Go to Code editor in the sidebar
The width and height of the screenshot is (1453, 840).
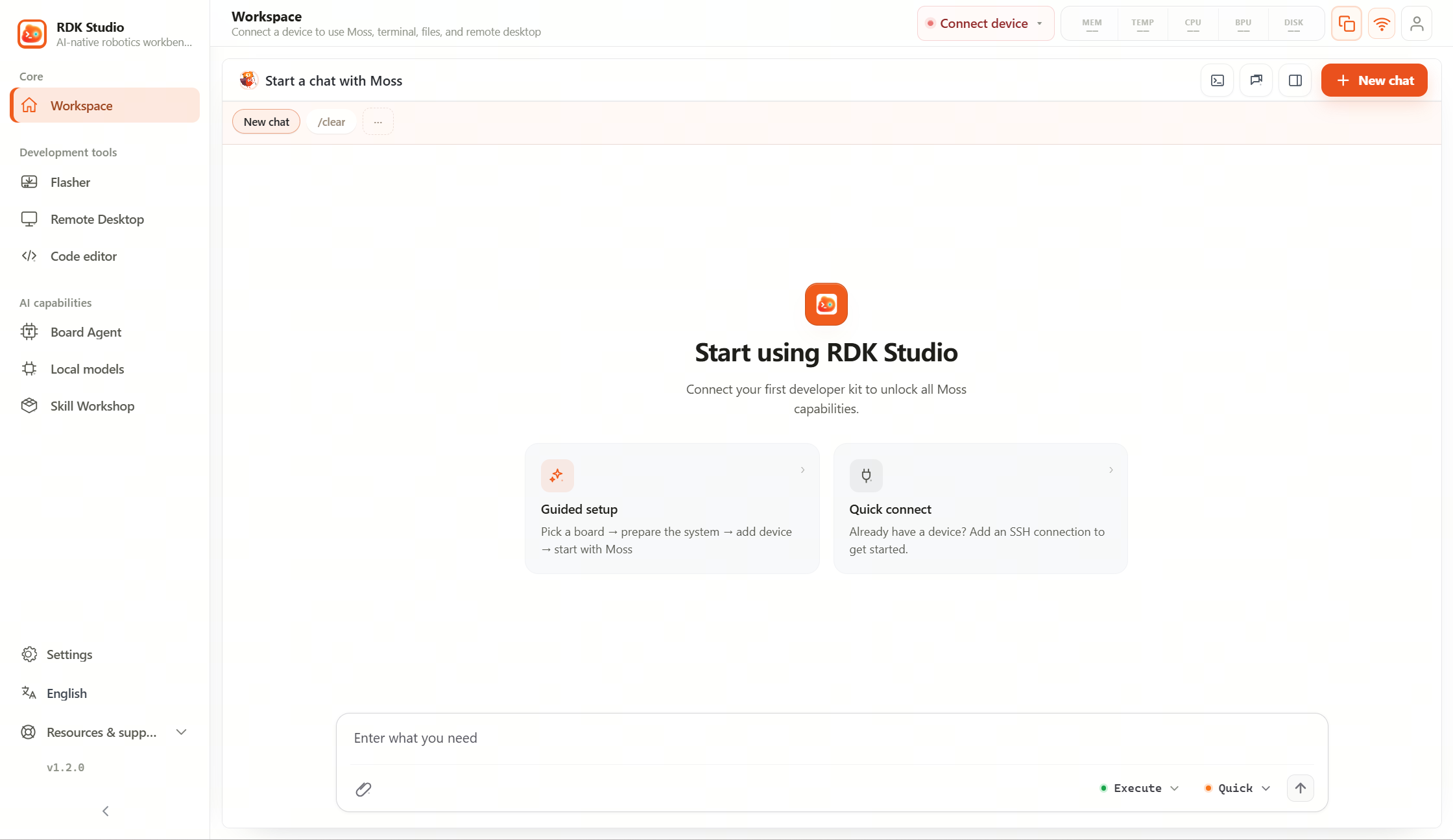pos(105,256)
